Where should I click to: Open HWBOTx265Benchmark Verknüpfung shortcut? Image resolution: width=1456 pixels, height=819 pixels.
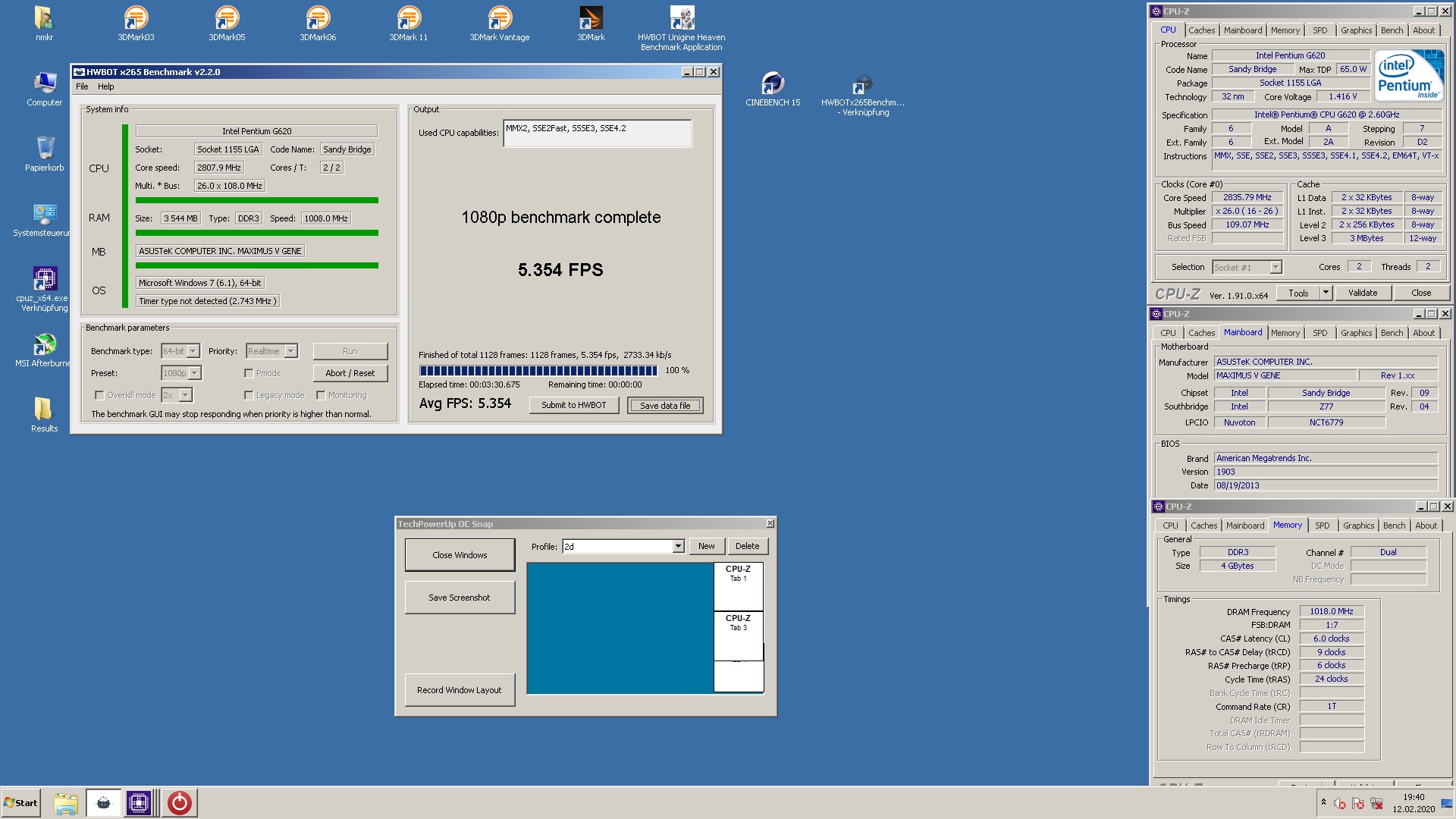pyautogui.click(x=863, y=95)
